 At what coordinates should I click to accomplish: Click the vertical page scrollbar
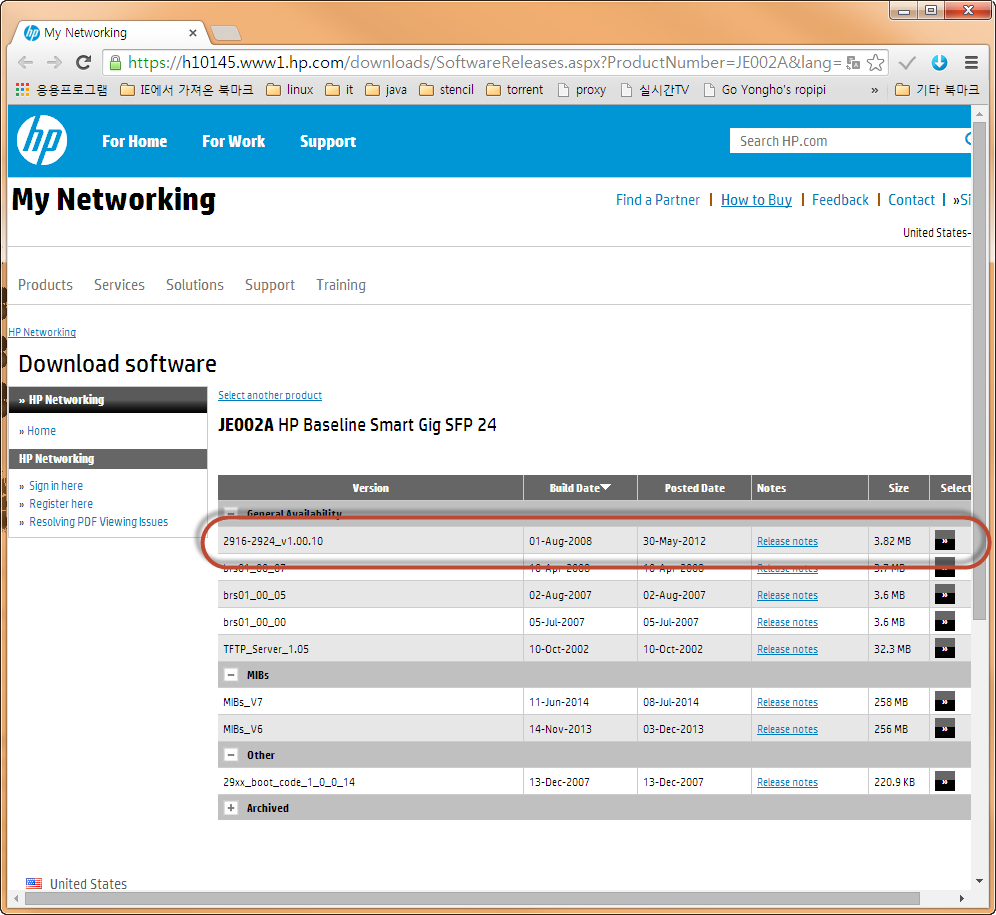point(979,369)
